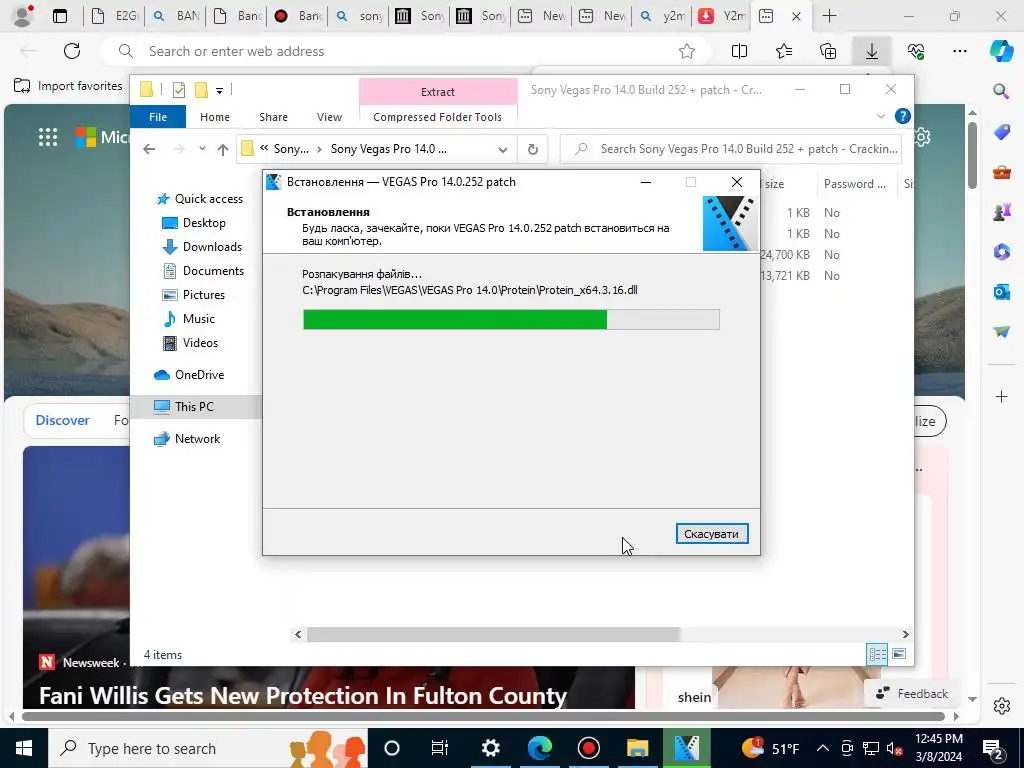This screenshot has width=1024, height=768.
Task: Open Edge downloads panel
Action: (x=872, y=51)
